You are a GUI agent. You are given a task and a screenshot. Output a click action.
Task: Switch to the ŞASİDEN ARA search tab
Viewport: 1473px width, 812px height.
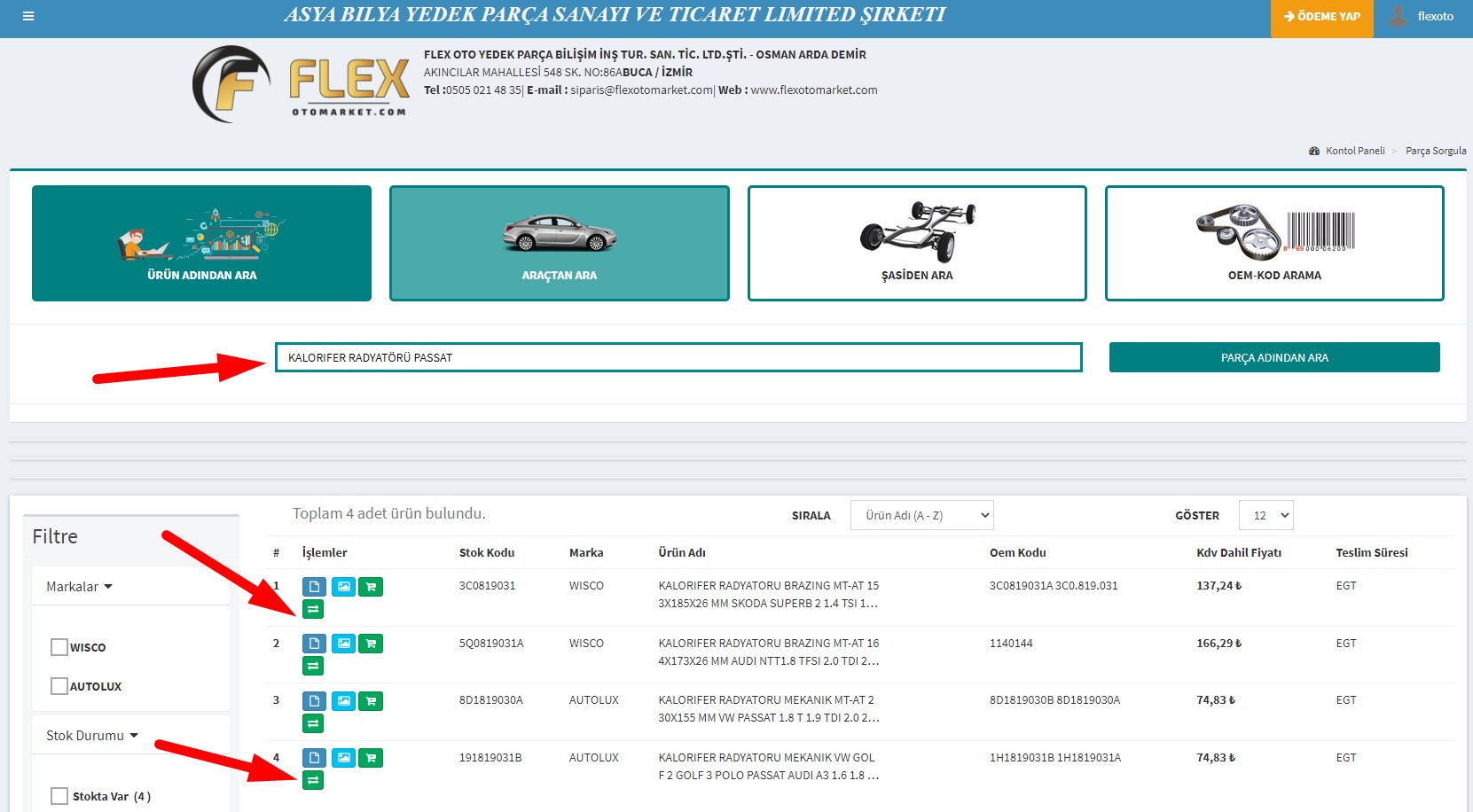pyautogui.click(x=916, y=243)
